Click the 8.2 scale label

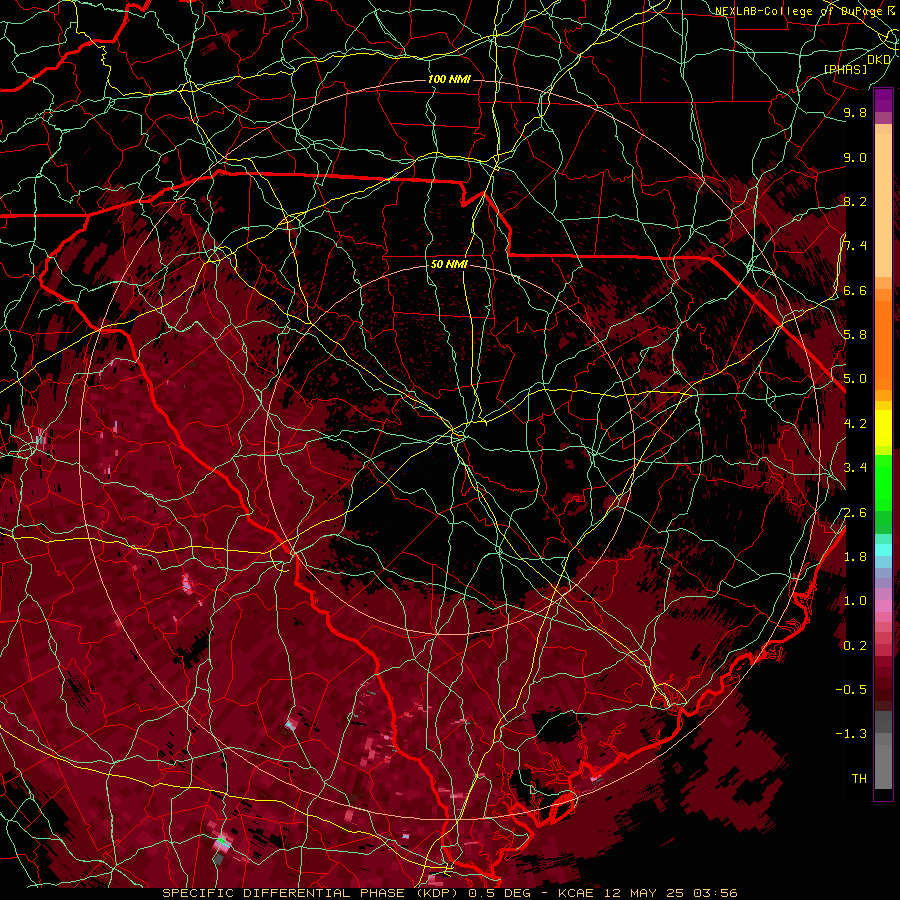tap(855, 201)
